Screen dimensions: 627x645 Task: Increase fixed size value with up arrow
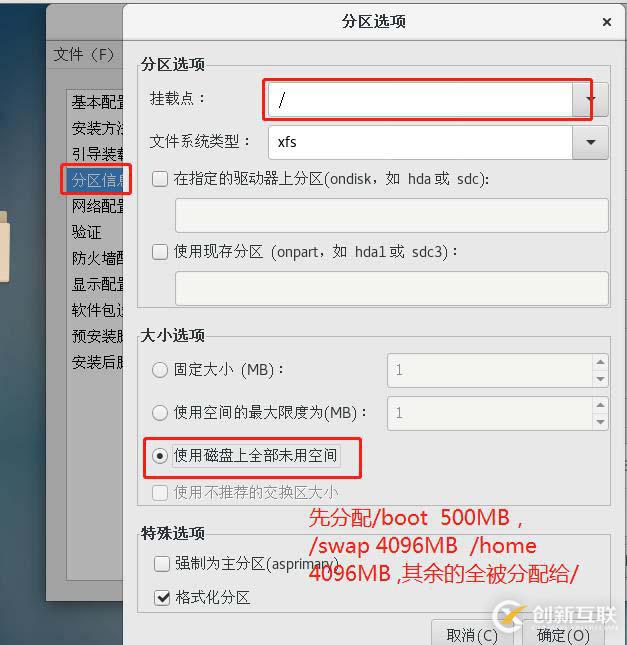pyautogui.click(x=600, y=362)
